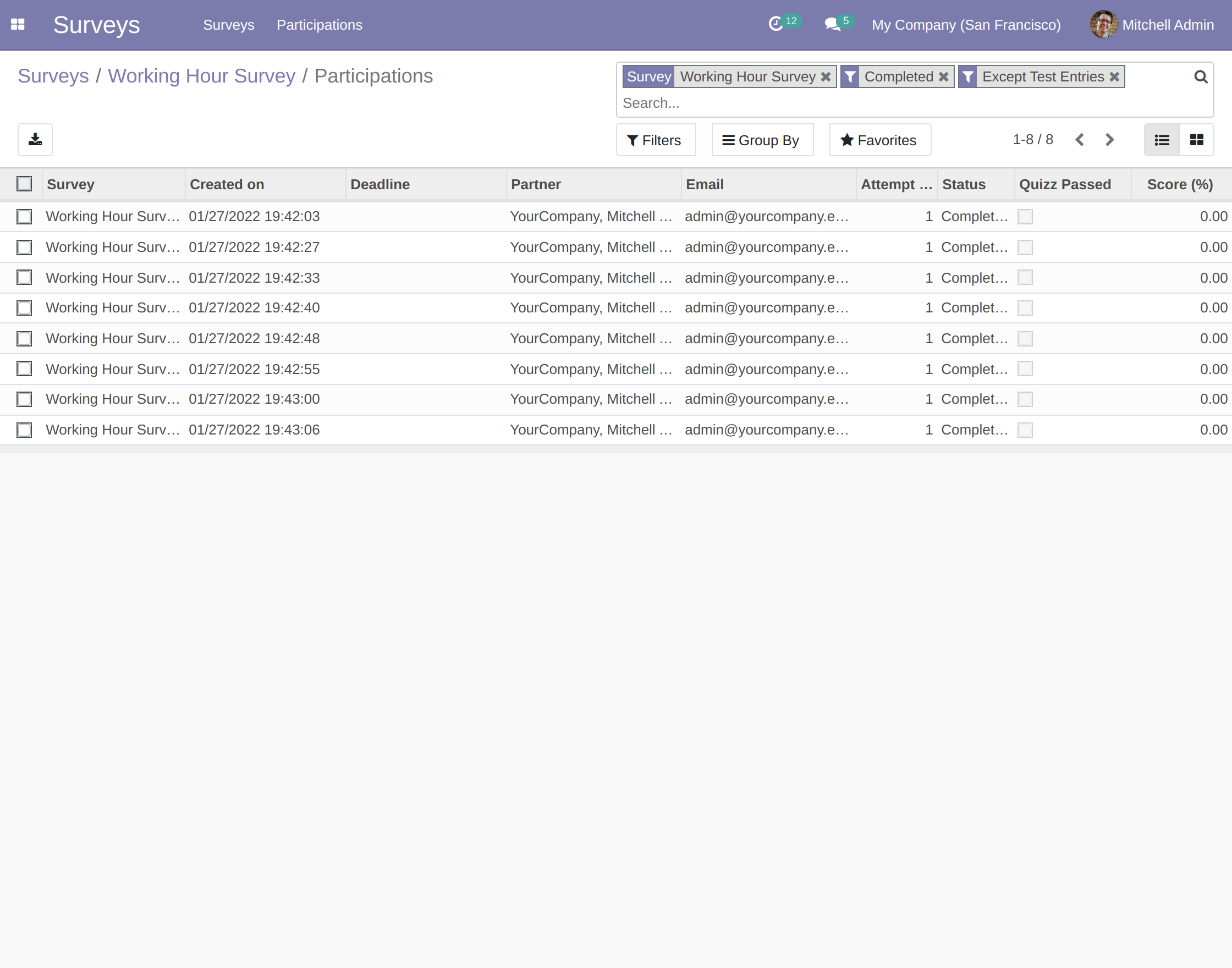Open the conversations chat bubble icon
Screen dimensions: 1232x968
832,24
